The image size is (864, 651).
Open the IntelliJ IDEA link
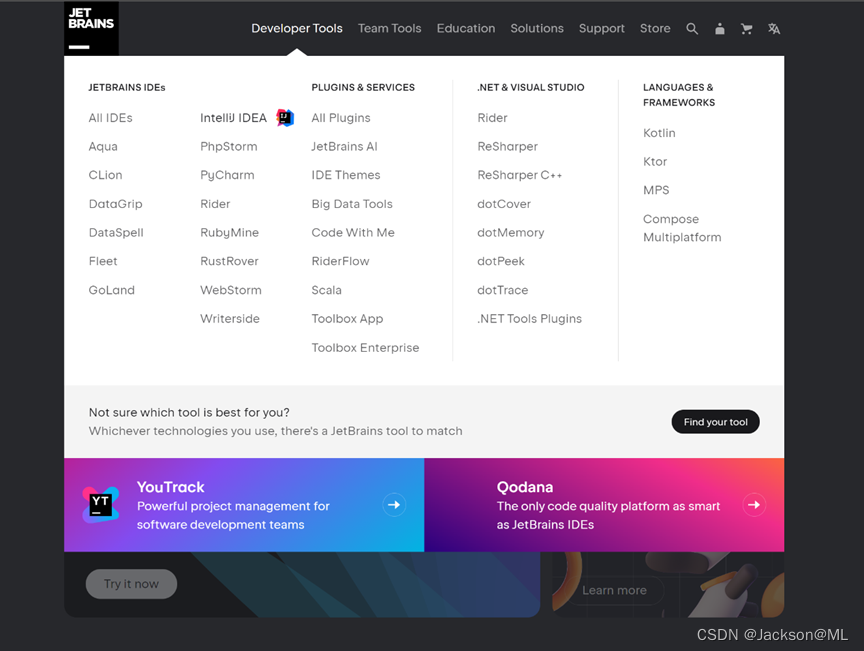[x=233, y=117]
